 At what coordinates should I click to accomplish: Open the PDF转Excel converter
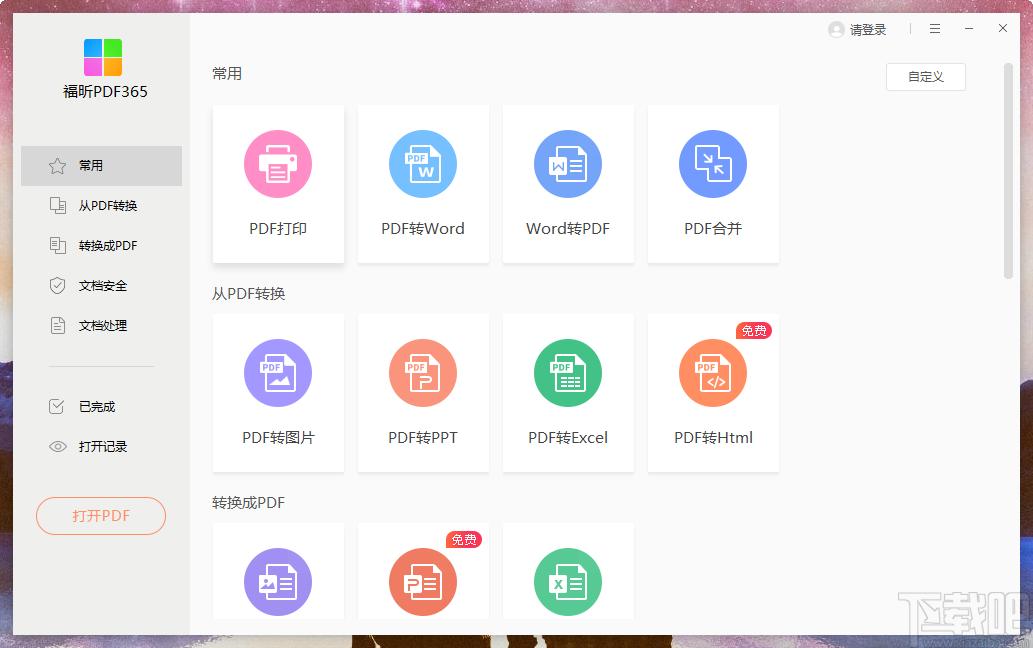(568, 393)
